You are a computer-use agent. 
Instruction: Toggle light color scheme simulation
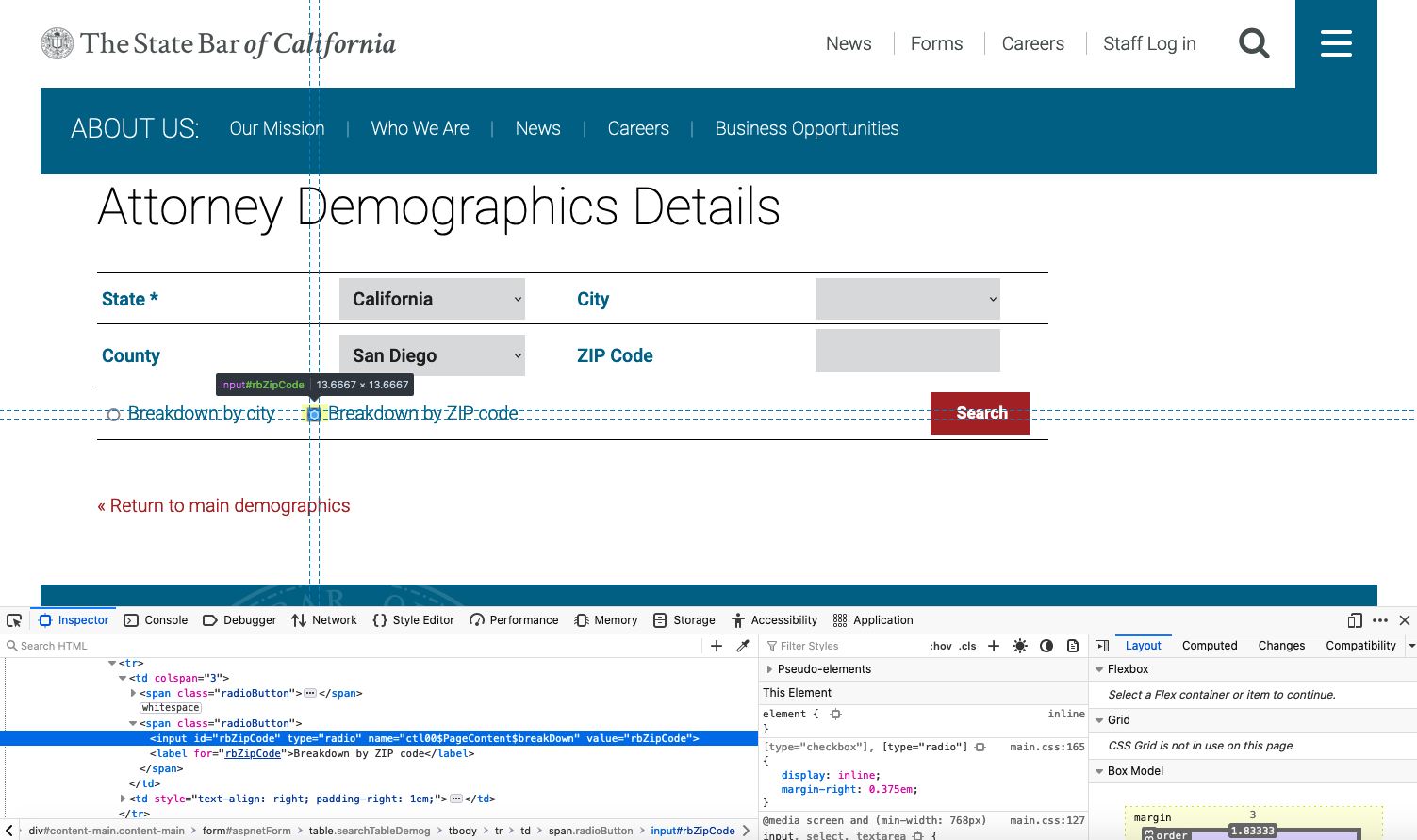[1020, 646]
